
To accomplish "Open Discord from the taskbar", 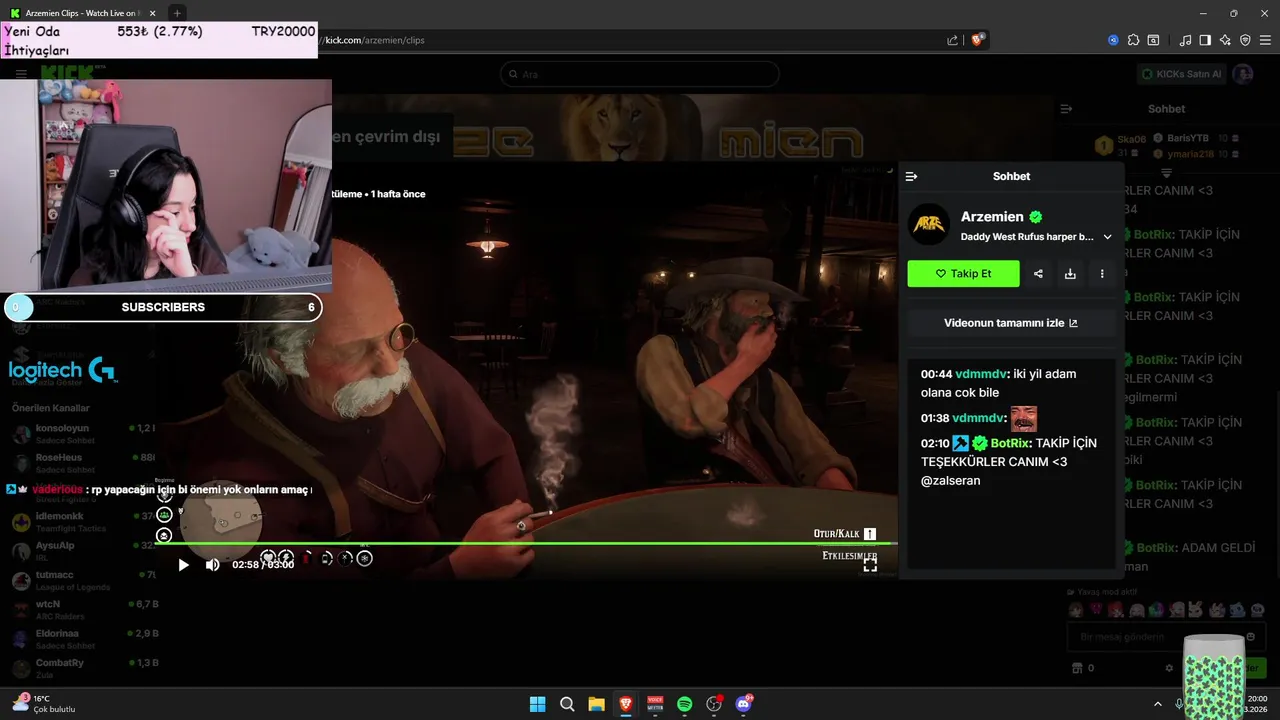I will tap(743, 704).
